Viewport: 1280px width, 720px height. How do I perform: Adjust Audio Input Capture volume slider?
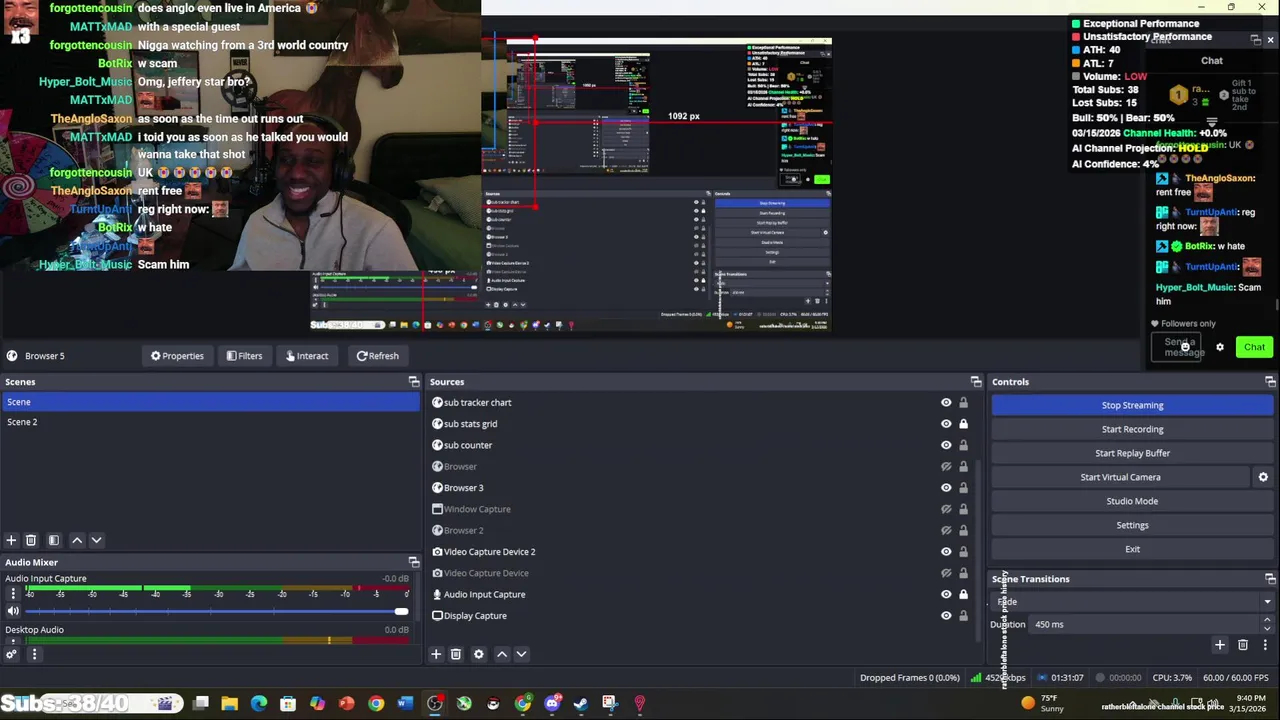point(216,611)
